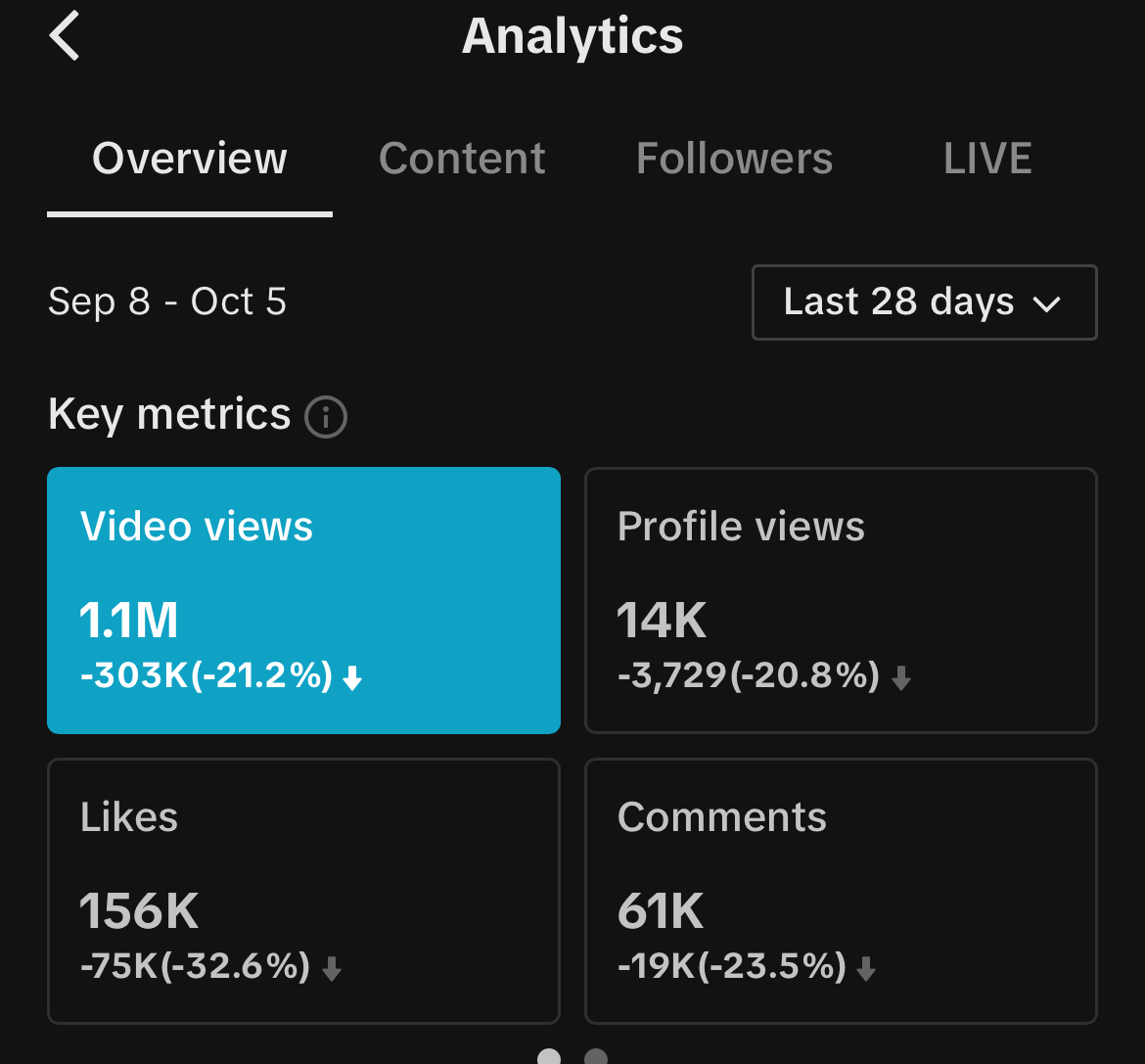Open Key metrics info icon
The height and width of the screenshot is (1064, 1145).
coord(326,417)
